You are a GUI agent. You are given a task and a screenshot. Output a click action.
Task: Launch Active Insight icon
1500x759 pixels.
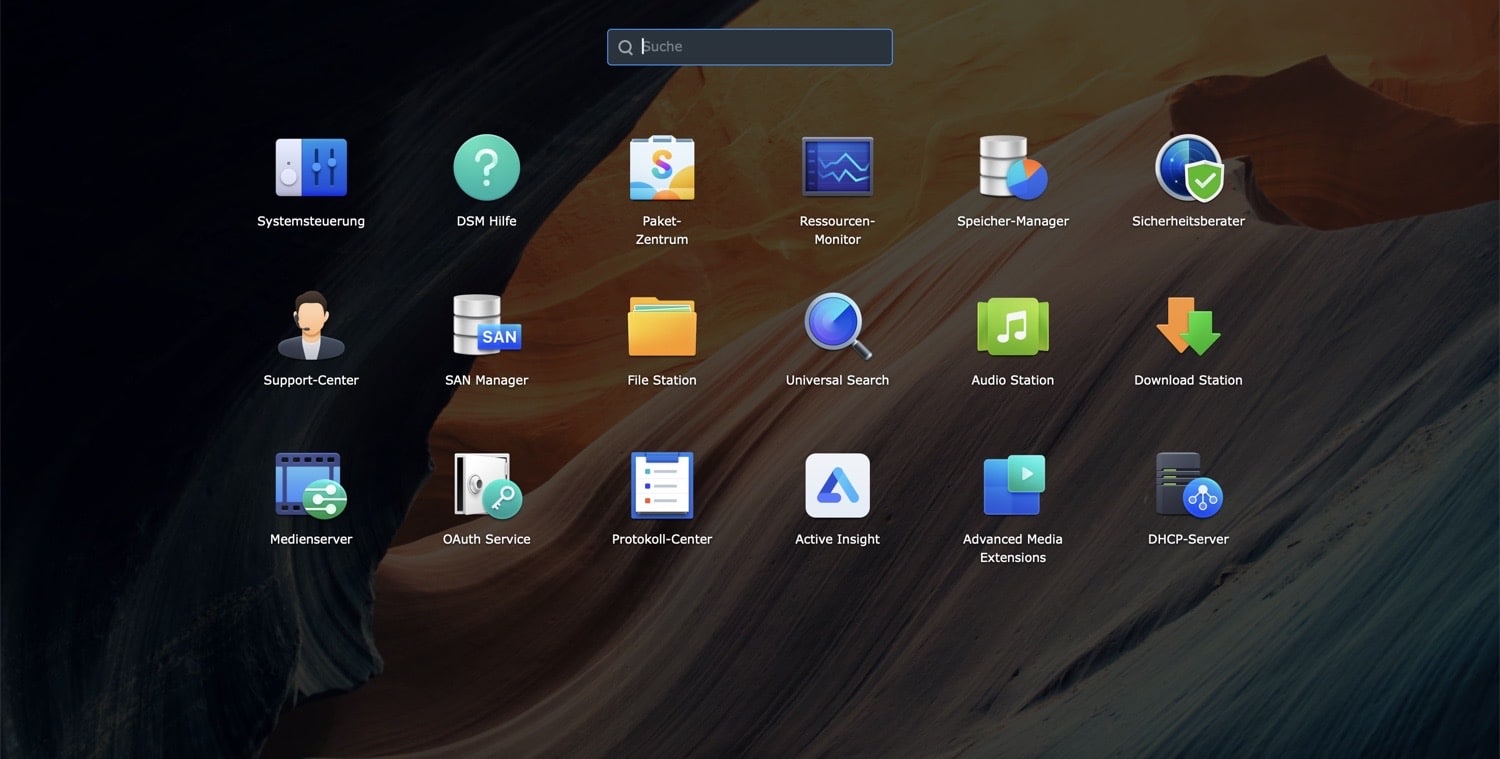coord(837,486)
